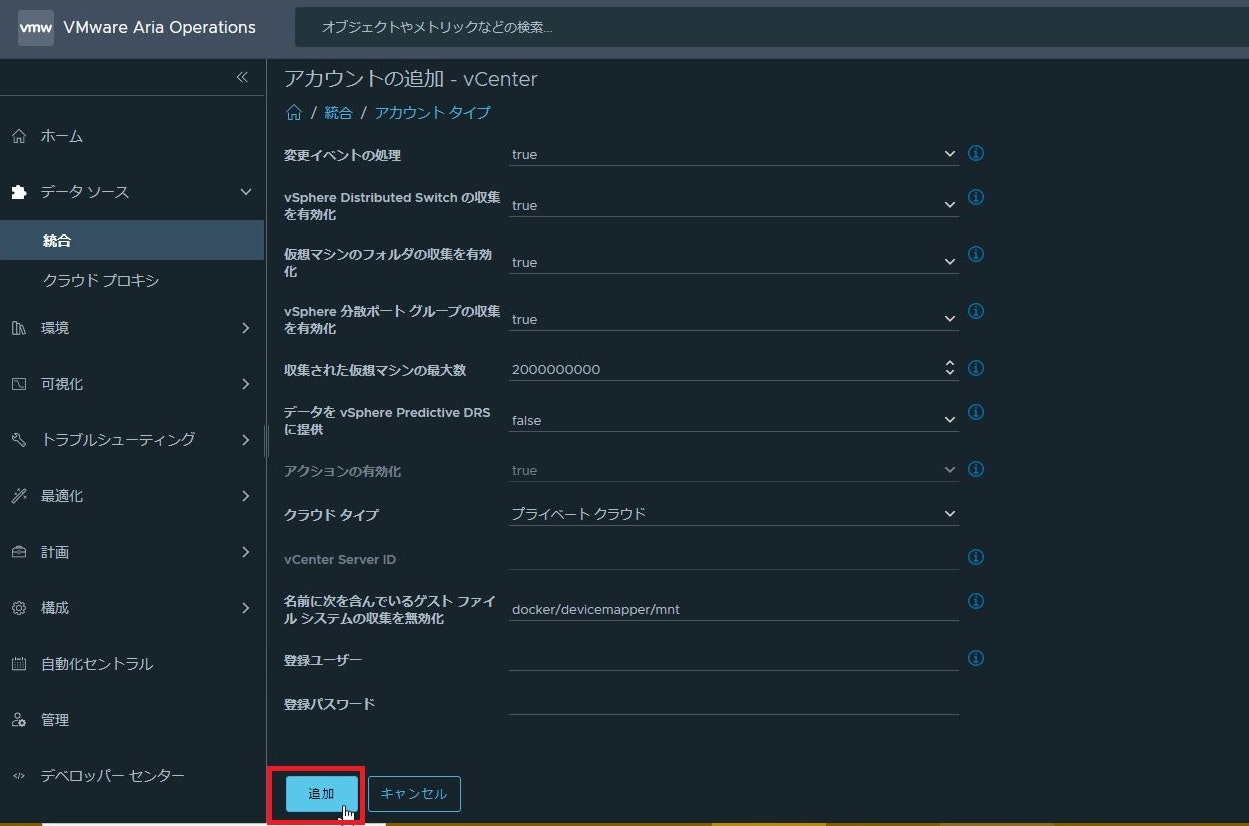The image size is (1249, 826).
Task: Select 統合 in the sidebar
Action: (x=132, y=240)
